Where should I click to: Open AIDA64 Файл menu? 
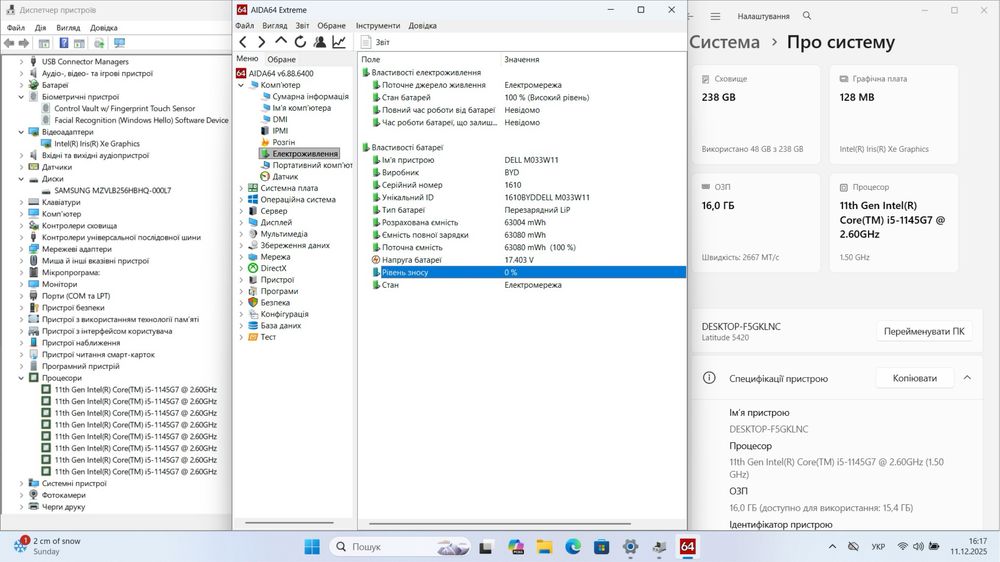click(244, 26)
